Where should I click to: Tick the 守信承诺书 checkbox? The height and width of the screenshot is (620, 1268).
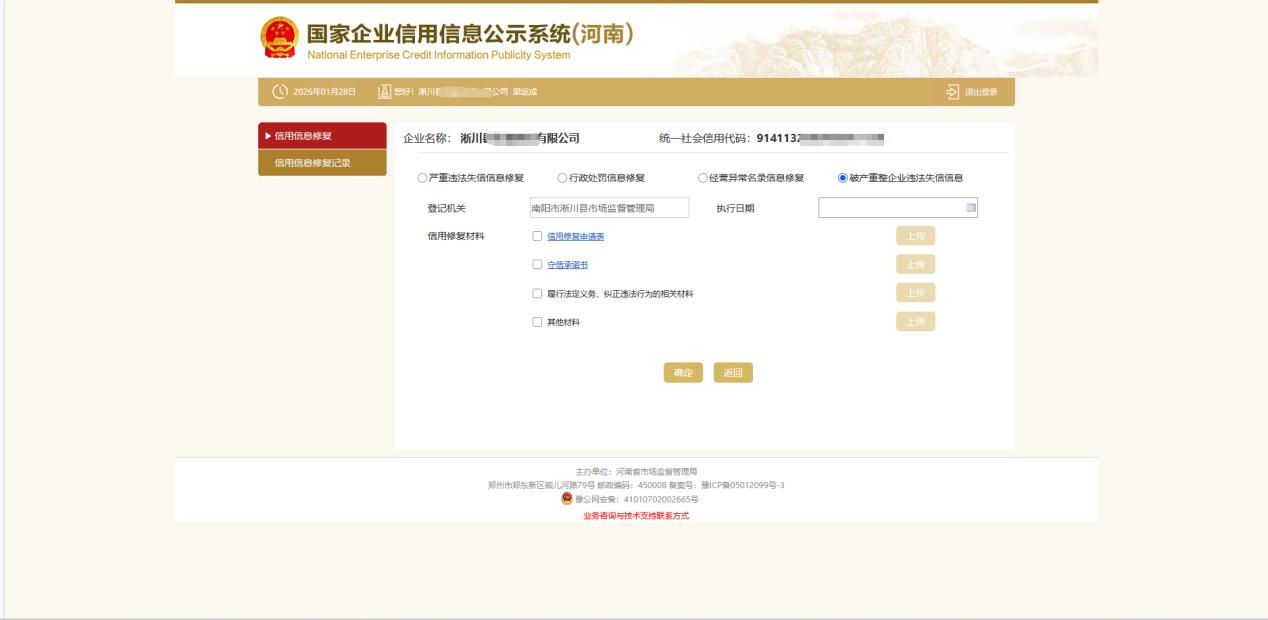pos(537,265)
